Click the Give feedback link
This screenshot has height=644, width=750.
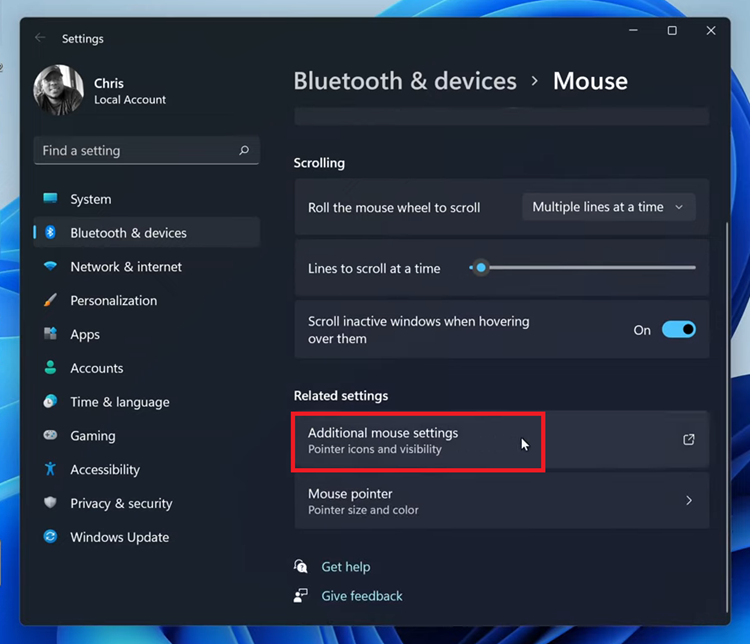click(x=362, y=596)
